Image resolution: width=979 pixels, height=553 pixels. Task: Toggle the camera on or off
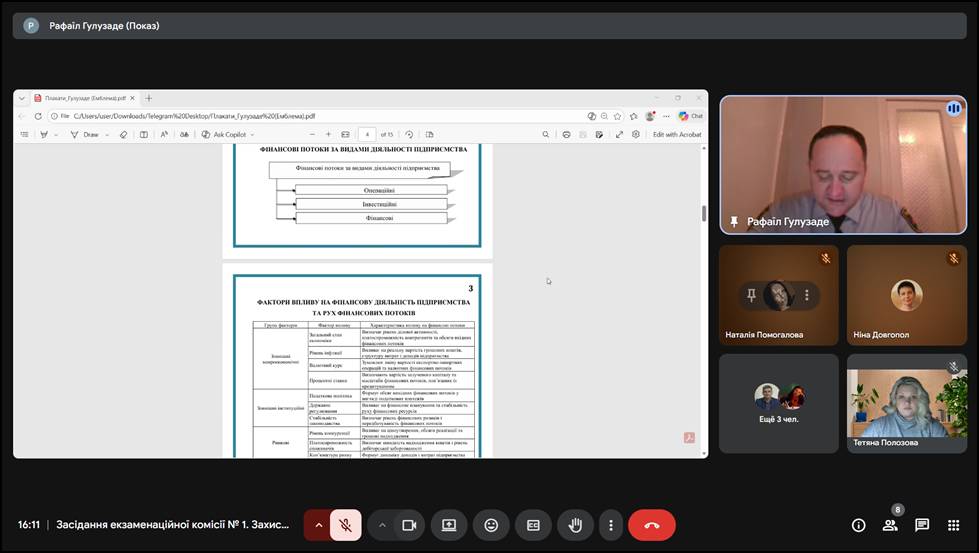(x=409, y=525)
